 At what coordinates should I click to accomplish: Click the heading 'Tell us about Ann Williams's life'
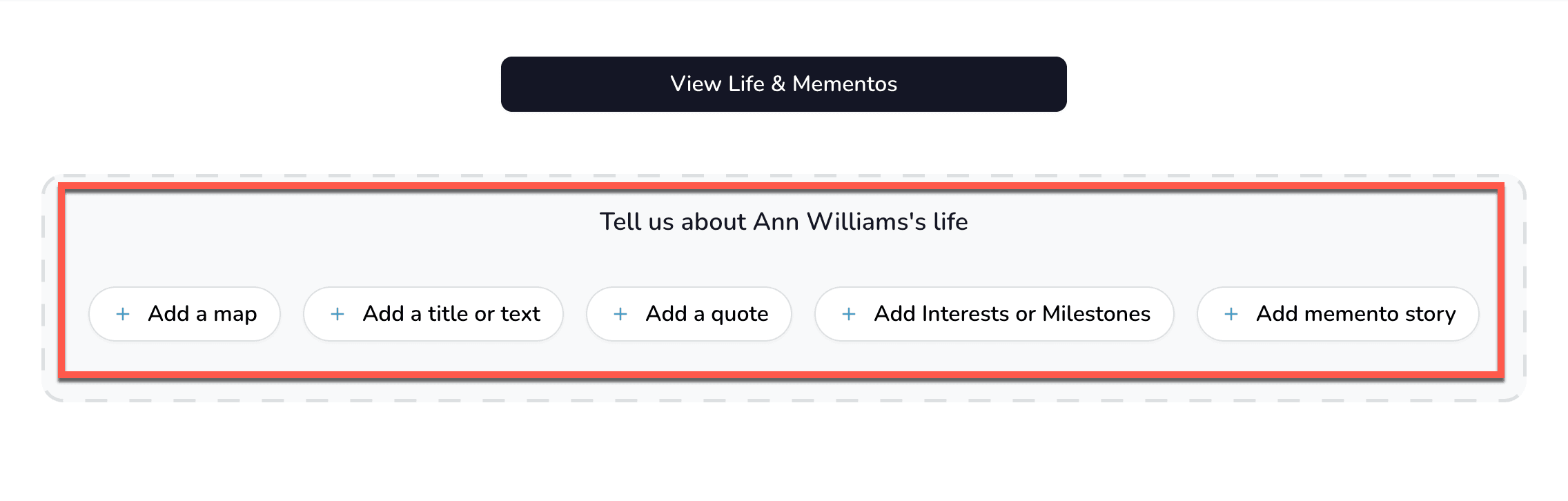pyautogui.click(x=784, y=222)
